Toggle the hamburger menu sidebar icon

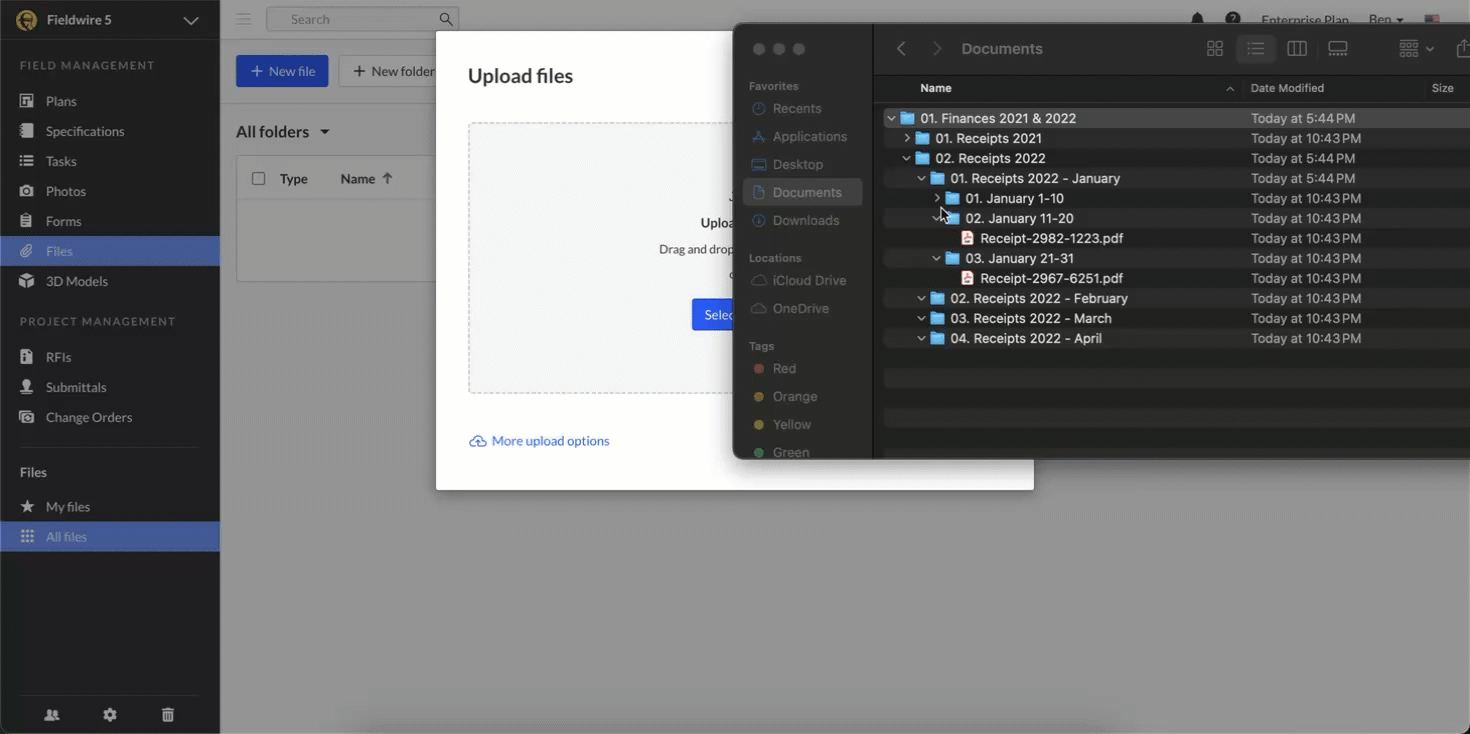[243, 19]
